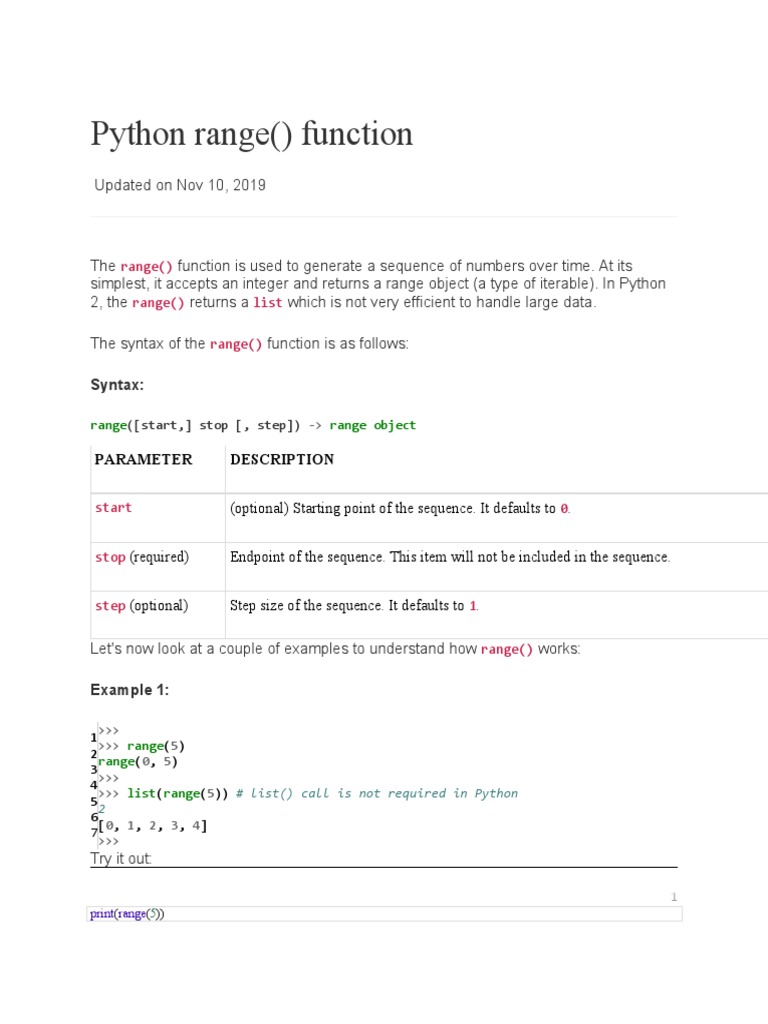
Task: Focus the print(range(5)) input box
Action: 384,914
